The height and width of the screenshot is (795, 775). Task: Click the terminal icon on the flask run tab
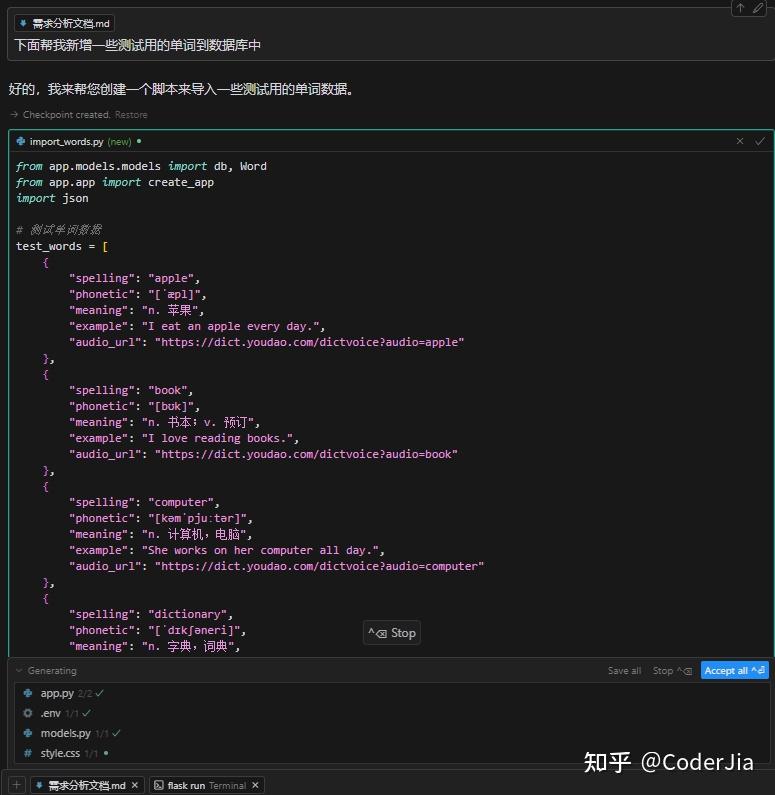pos(159,785)
